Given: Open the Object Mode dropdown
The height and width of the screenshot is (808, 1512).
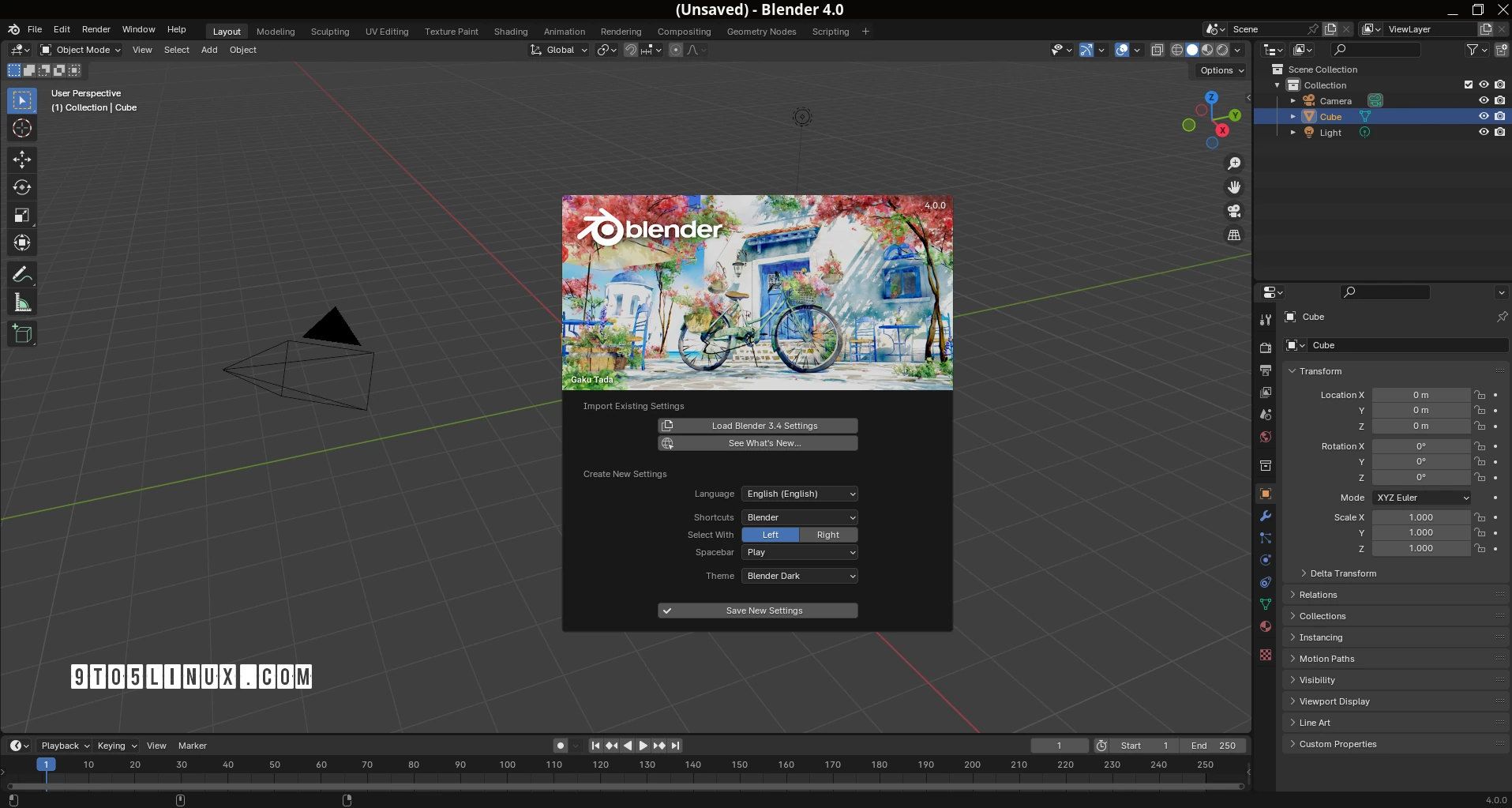Looking at the screenshot, I should [x=81, y=50].
